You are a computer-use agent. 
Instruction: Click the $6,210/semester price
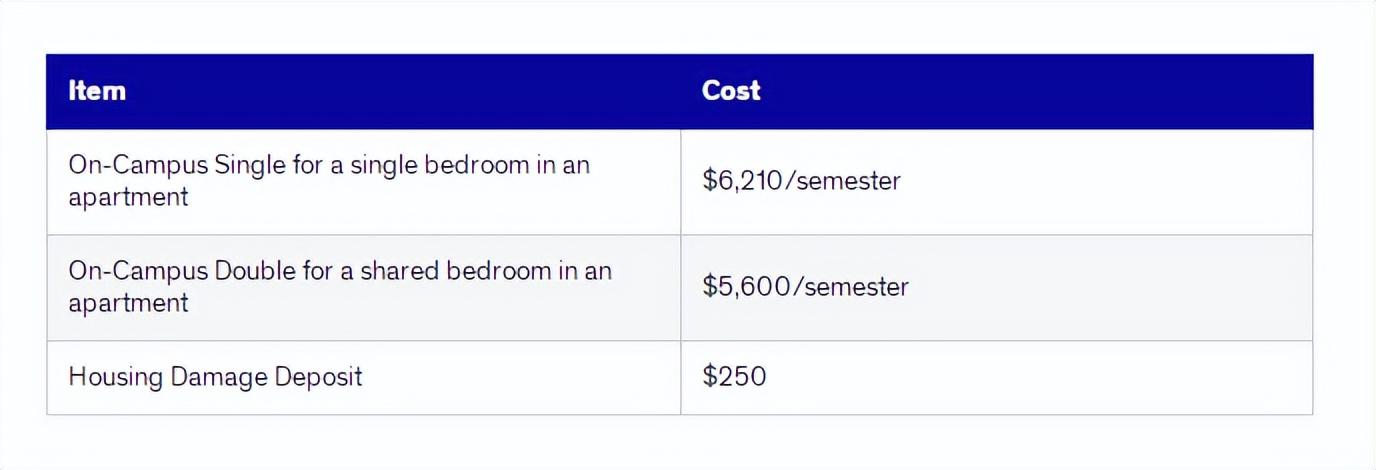pos(801,181)
